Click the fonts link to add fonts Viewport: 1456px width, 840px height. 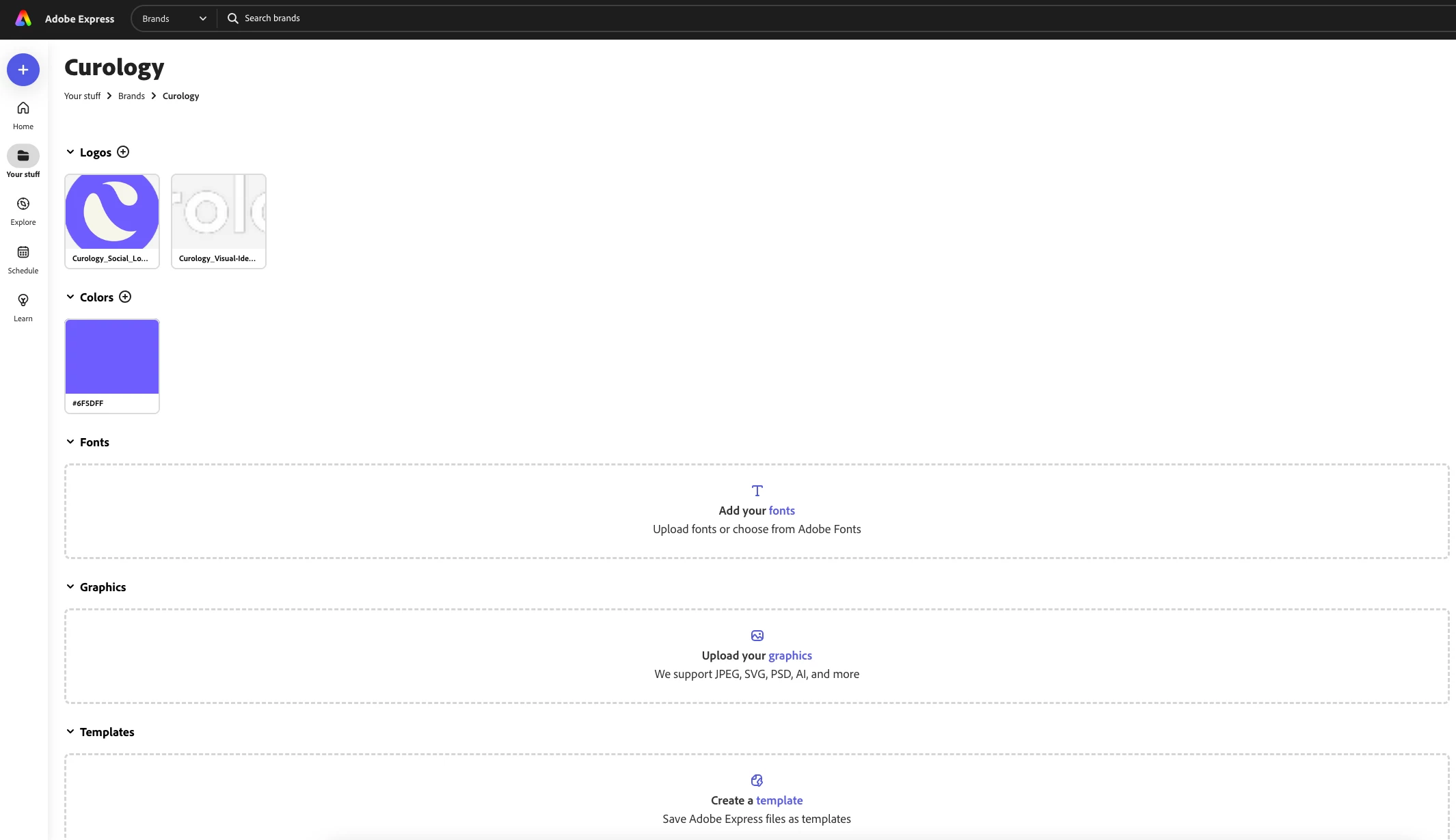coord(781,511)
